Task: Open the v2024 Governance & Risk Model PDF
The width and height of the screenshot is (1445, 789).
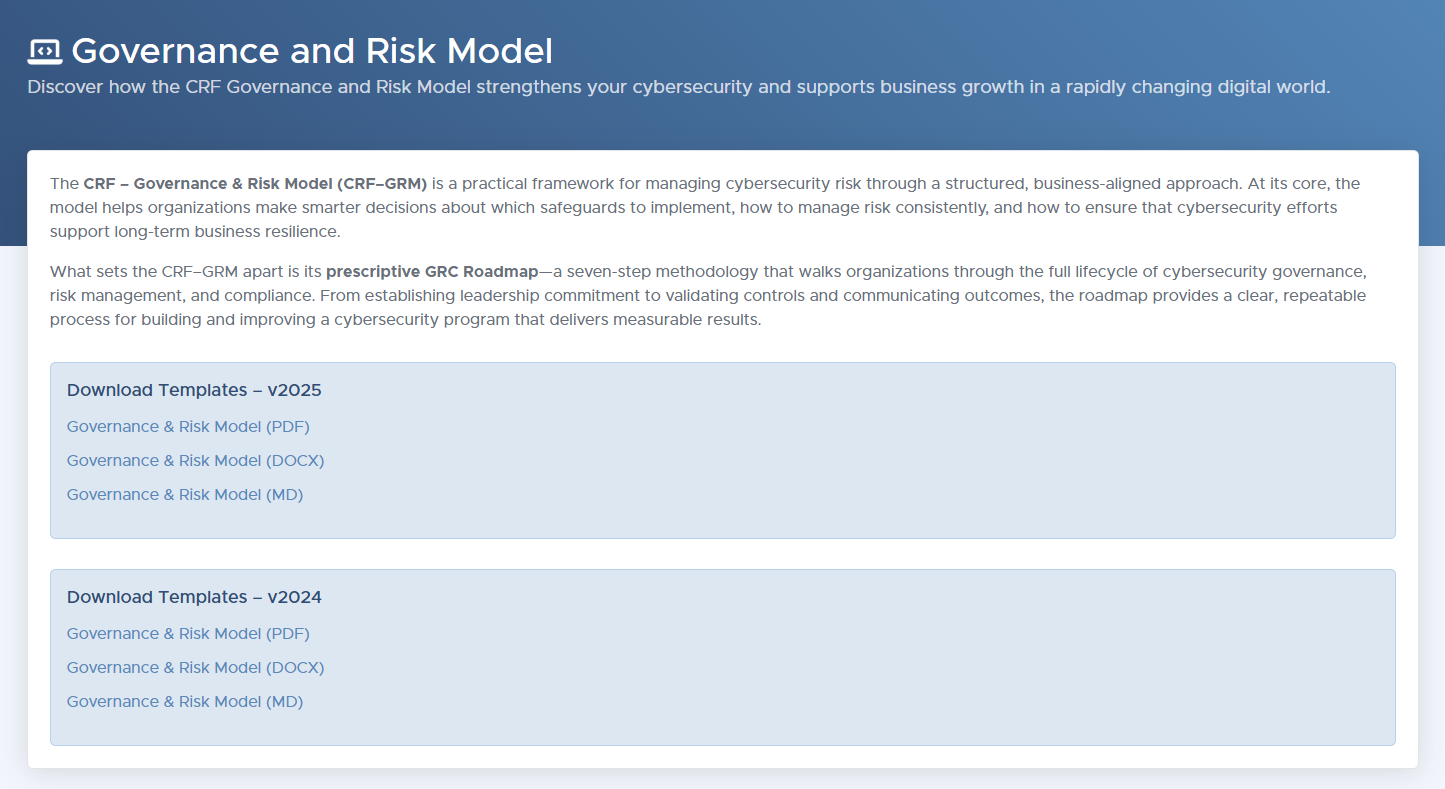Action: (x=188, y=634)
